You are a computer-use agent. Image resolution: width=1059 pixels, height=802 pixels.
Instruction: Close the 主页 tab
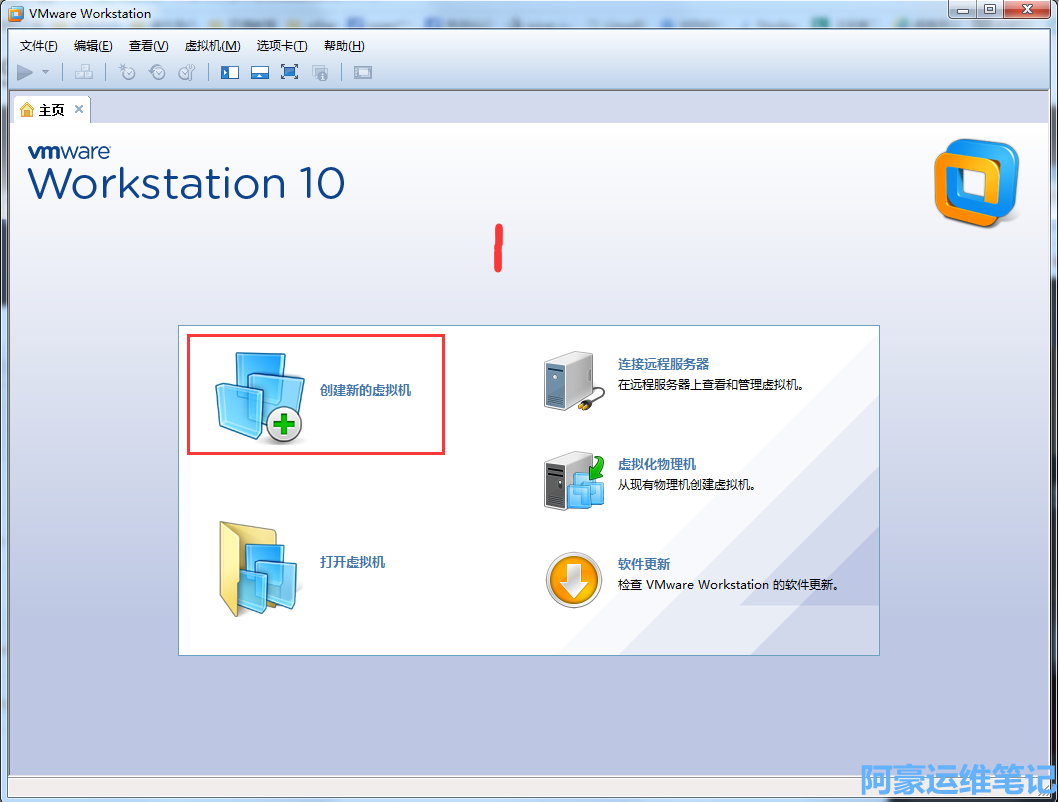(79, 109)
